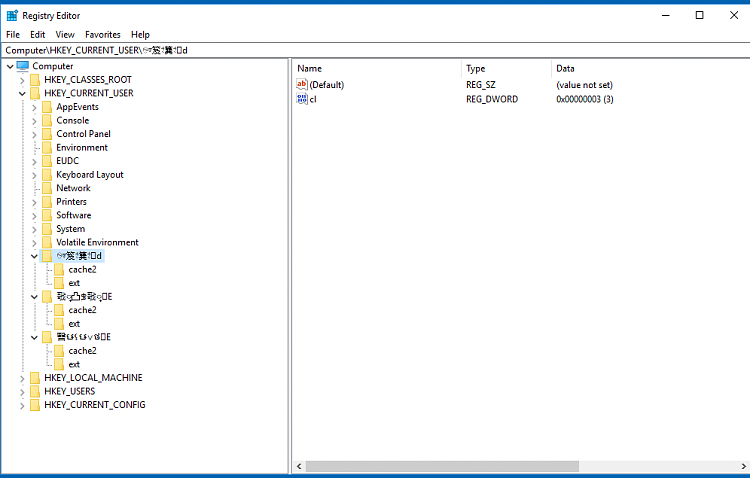Select the (Default) value name
This screenshot has width=750, height=478.
(327, 85)
